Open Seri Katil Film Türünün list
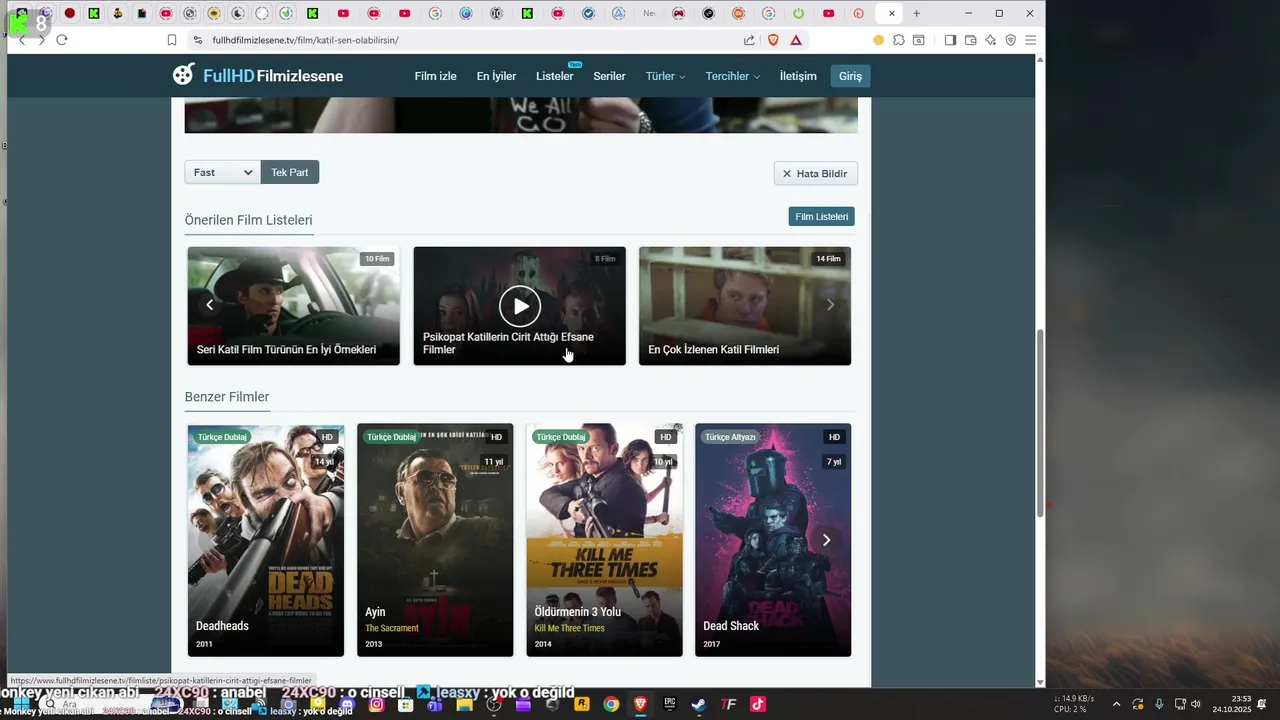Screen dimensions: 1280x720 click(293, 306)
